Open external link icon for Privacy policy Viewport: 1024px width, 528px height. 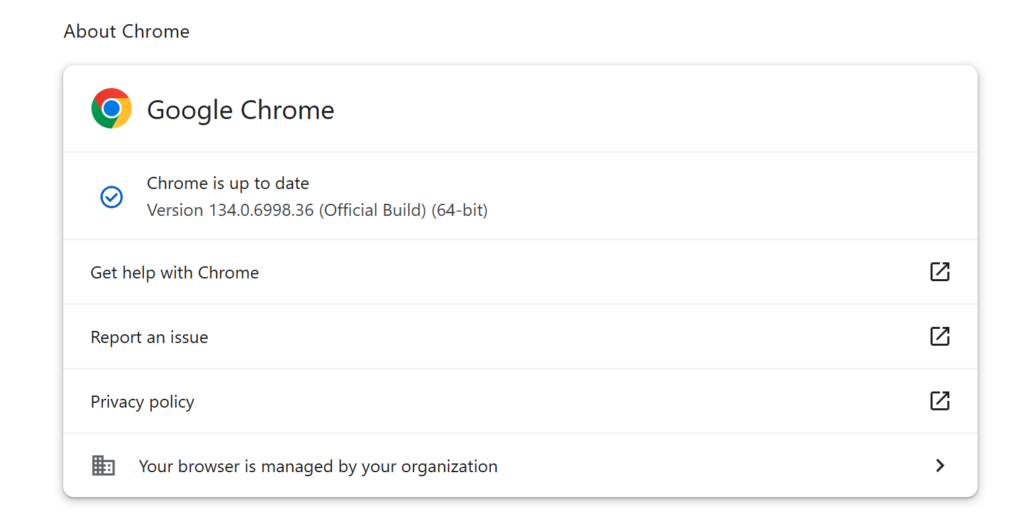click(940, 401)
